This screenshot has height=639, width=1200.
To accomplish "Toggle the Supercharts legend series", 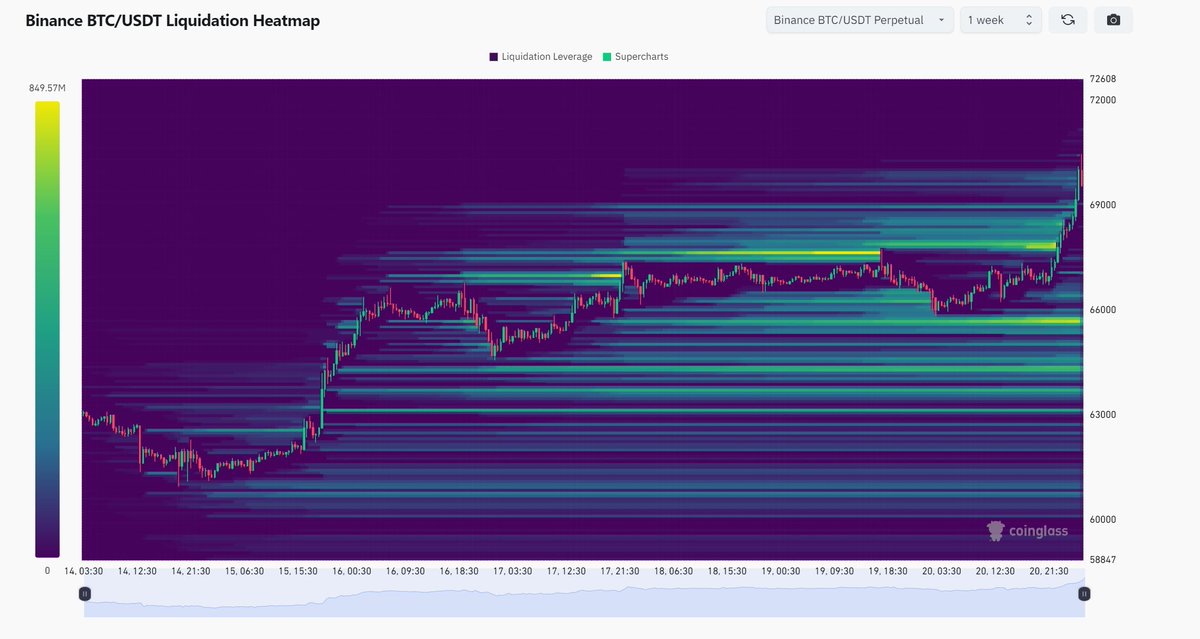I will (x=635, y=57).
